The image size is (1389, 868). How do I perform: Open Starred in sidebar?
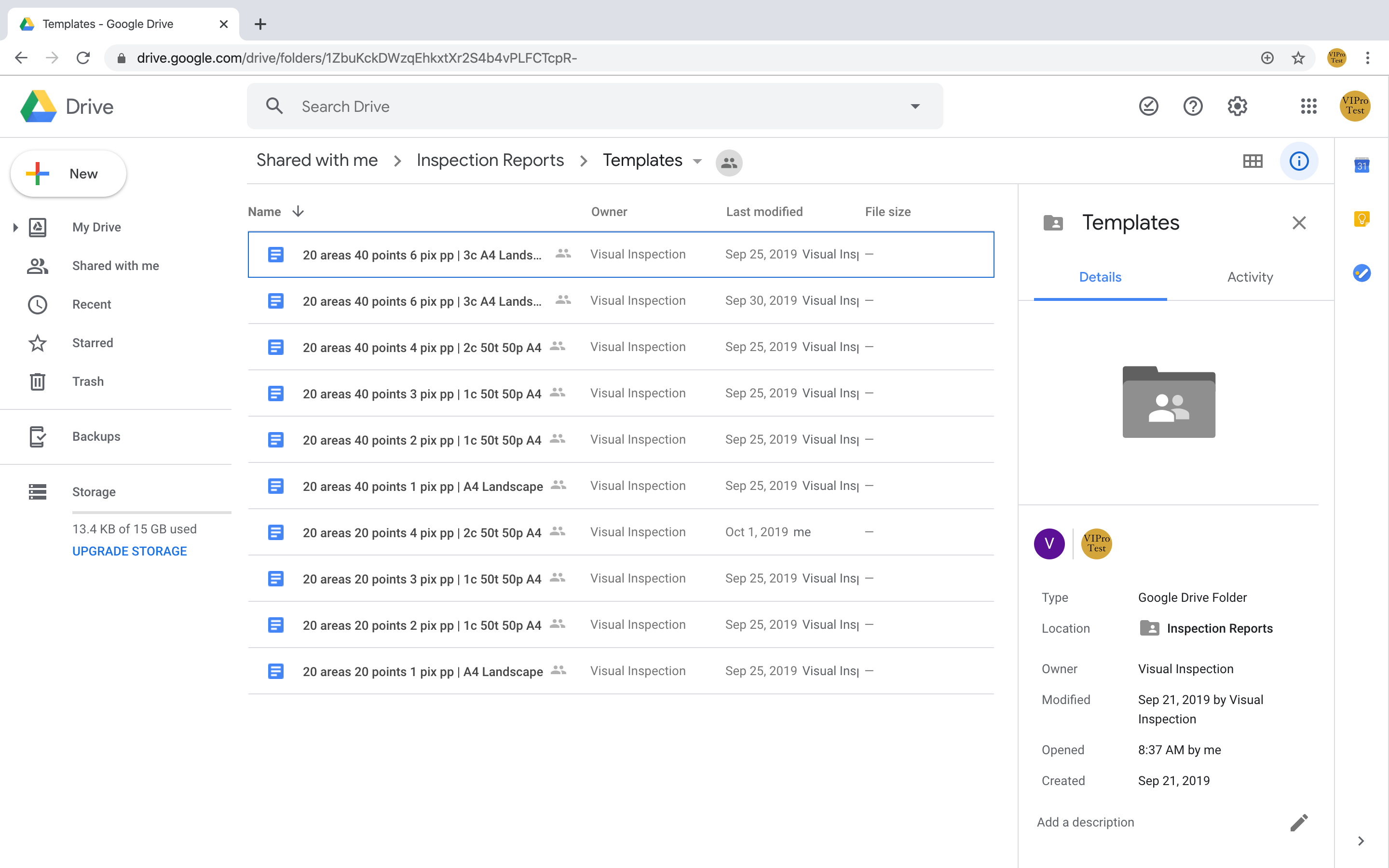93,343
